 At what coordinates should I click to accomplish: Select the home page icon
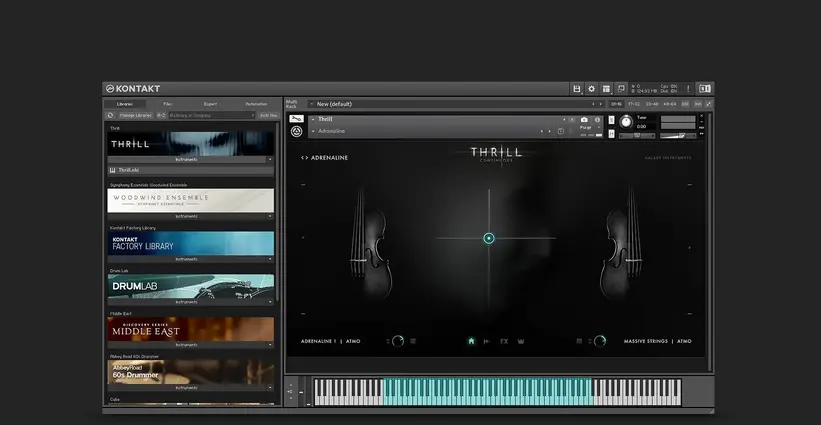point(471,341)
